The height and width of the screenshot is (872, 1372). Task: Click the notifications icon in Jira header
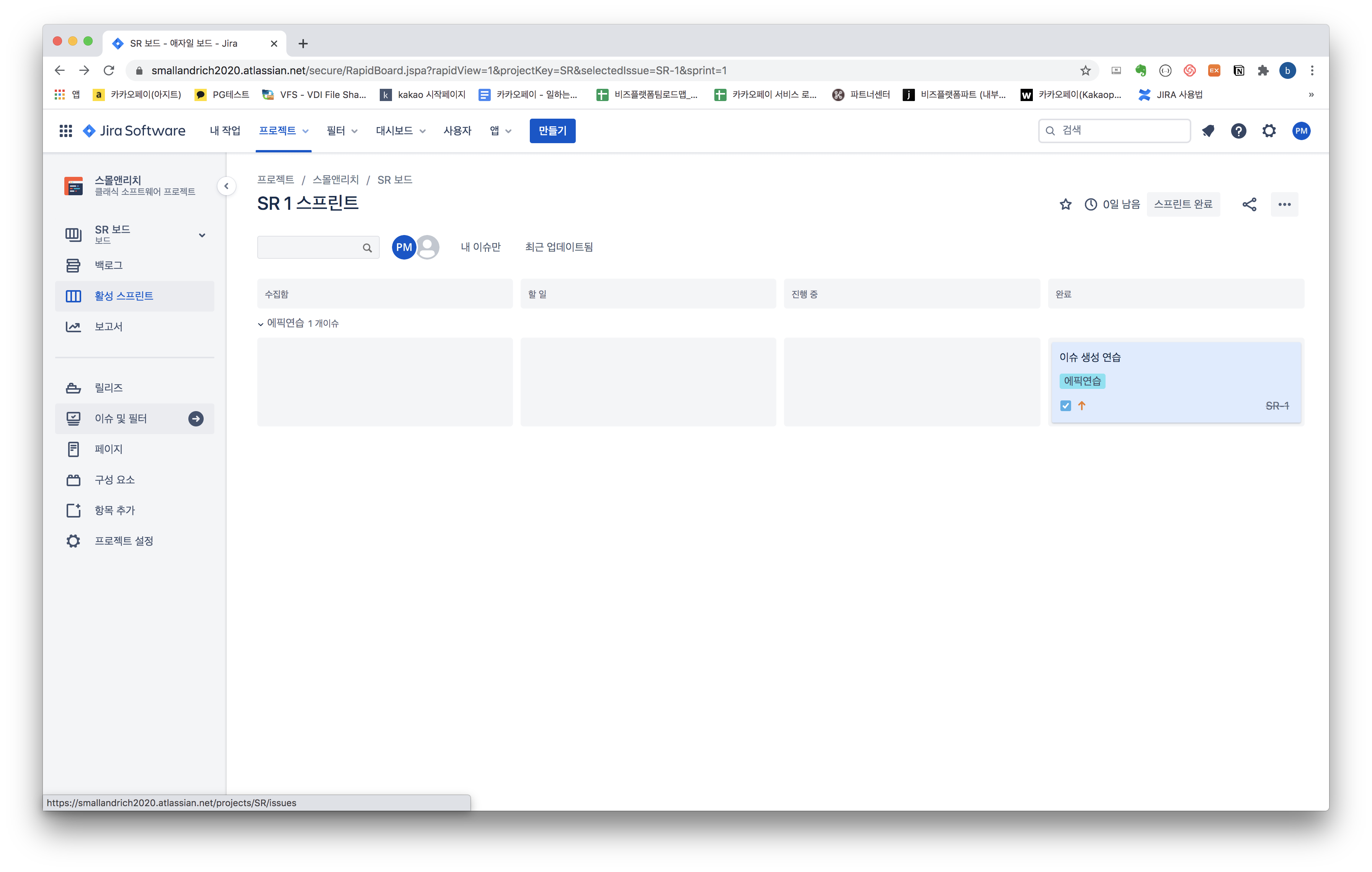coord(1208,131)
